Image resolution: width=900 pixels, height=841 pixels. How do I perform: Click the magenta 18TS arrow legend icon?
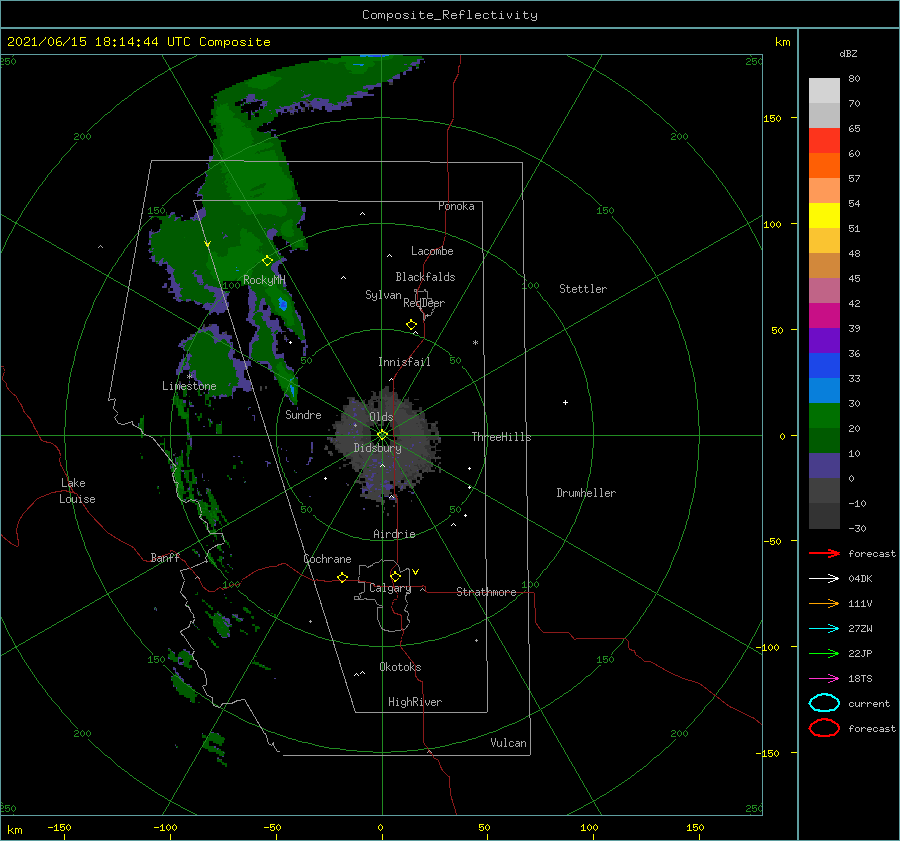tap(824, 679)
